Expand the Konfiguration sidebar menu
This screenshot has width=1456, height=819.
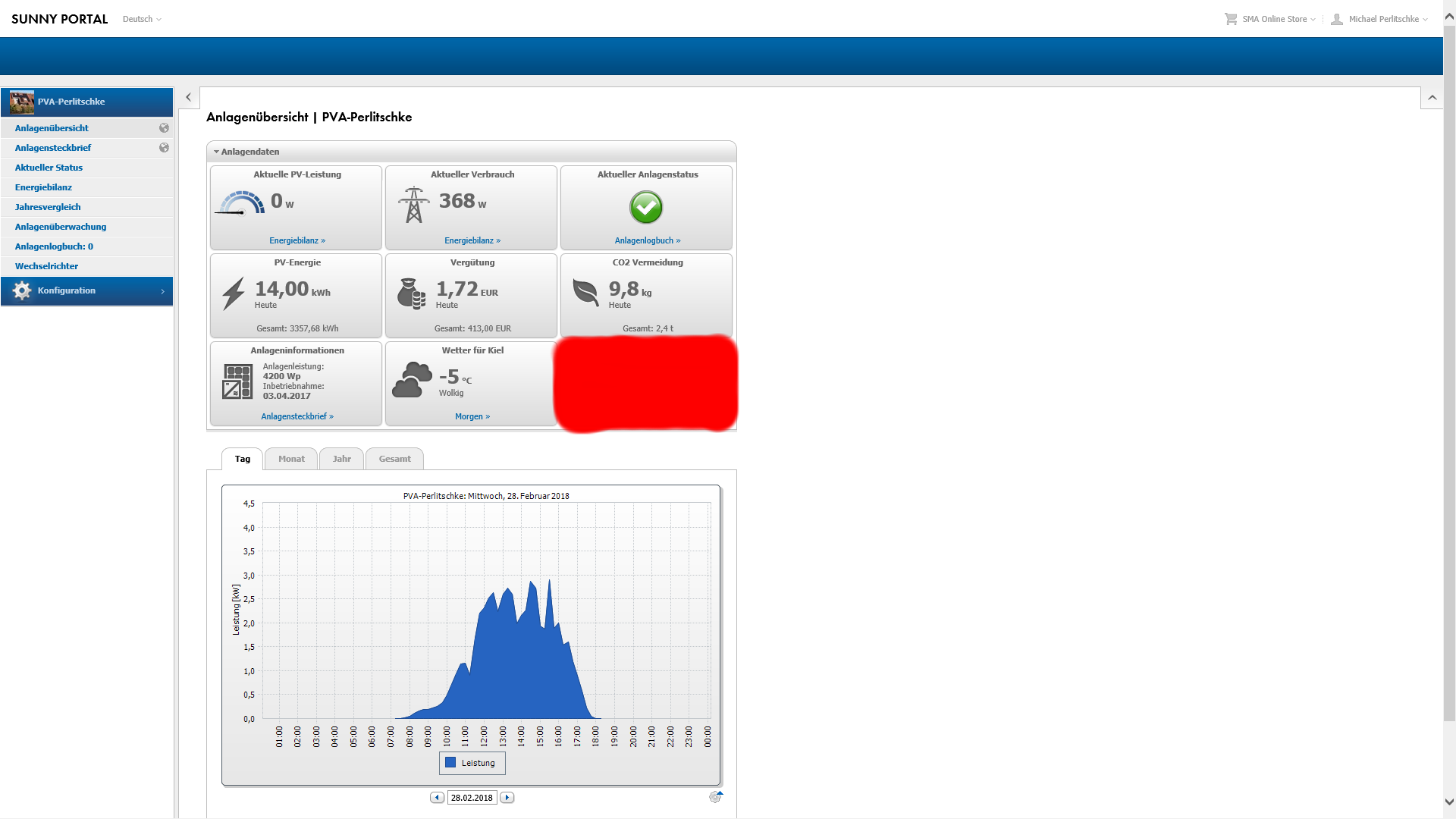(87, 290)
